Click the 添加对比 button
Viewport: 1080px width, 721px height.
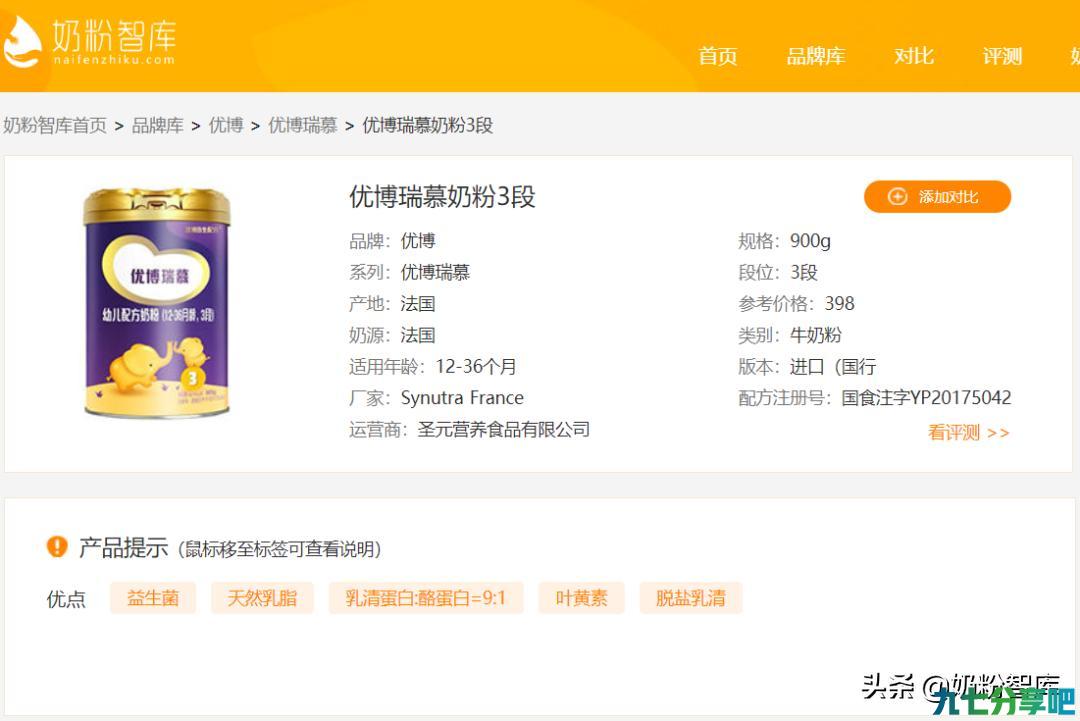point(937,197)
